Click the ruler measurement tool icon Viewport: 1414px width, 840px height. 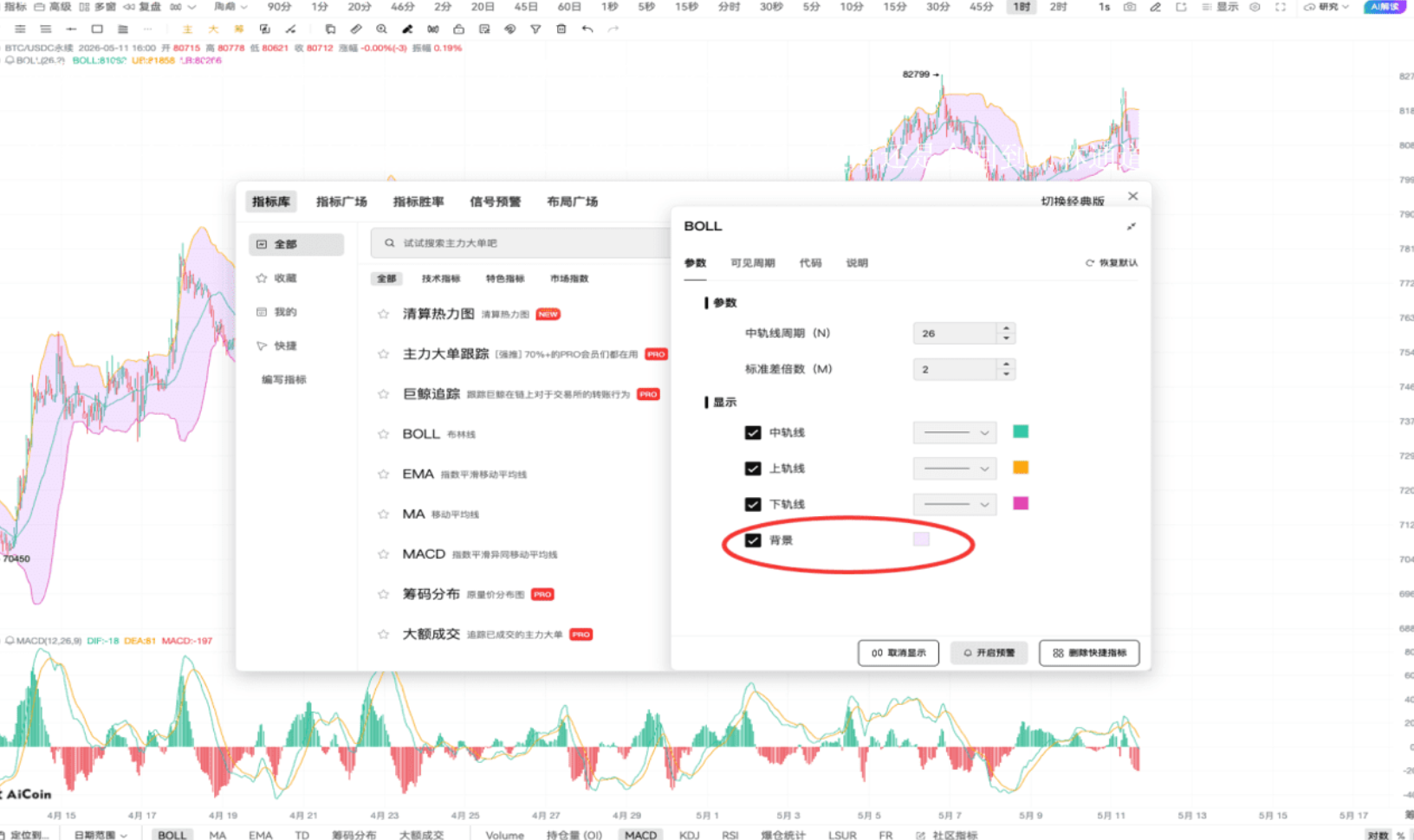click(x=356, y=29)
